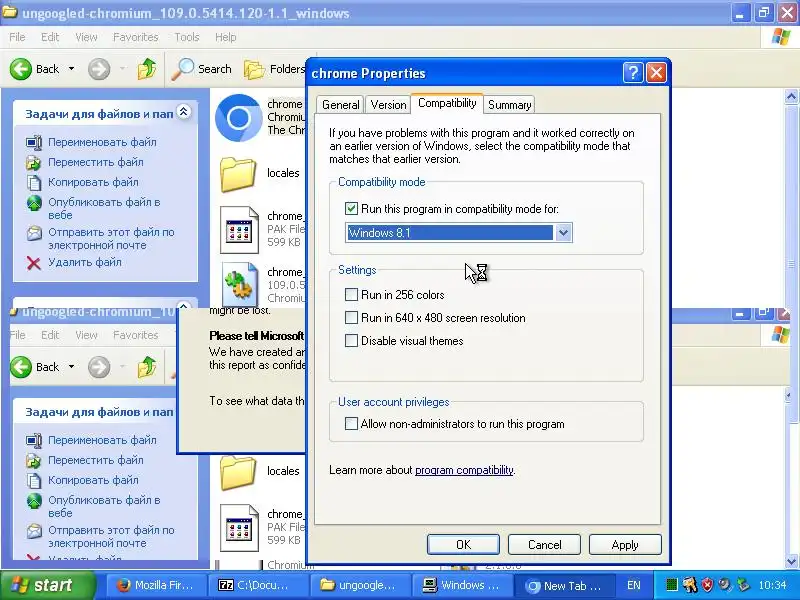Switch to the Summary tab
This screenshot has width=800, height=600.
click(x=509, y=105)
